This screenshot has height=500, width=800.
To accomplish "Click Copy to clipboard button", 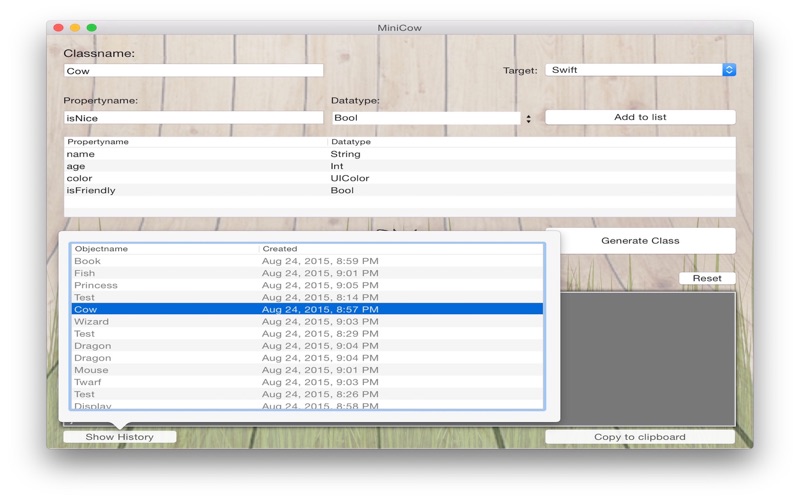I will [640, 437].
